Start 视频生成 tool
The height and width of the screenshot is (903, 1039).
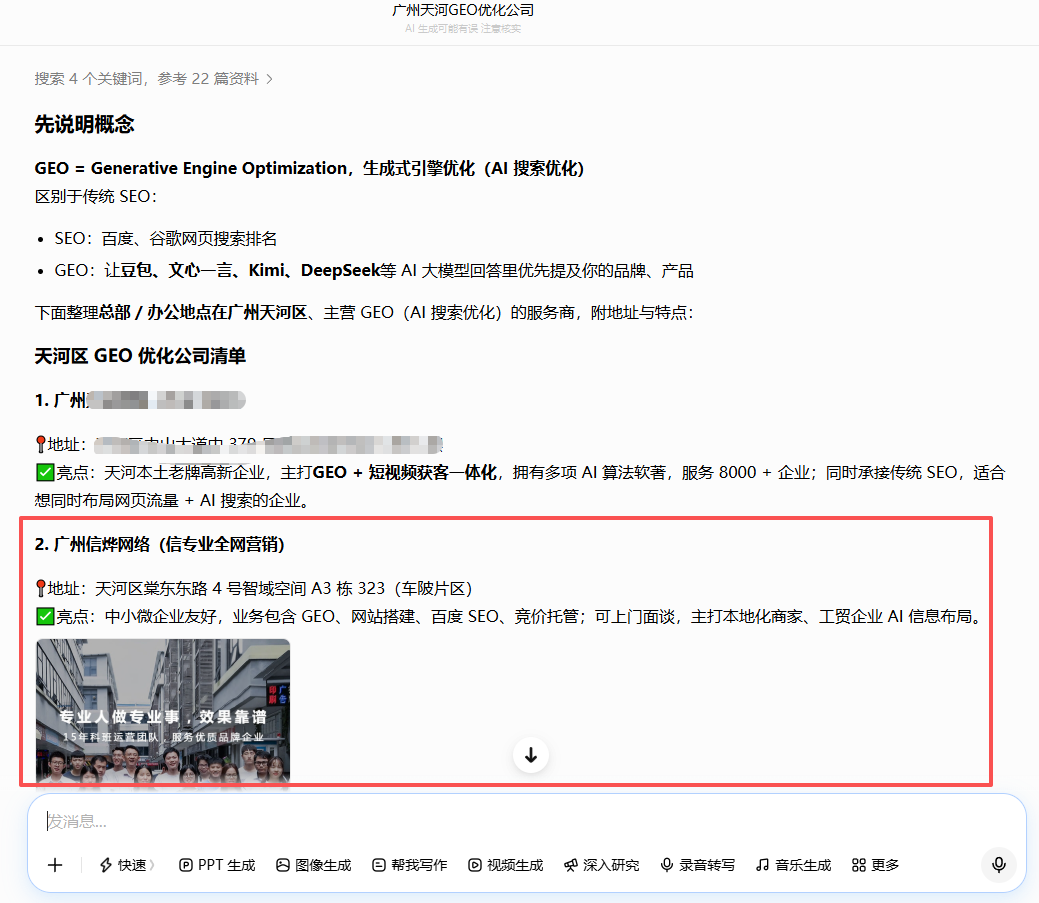tap(506, 865)
